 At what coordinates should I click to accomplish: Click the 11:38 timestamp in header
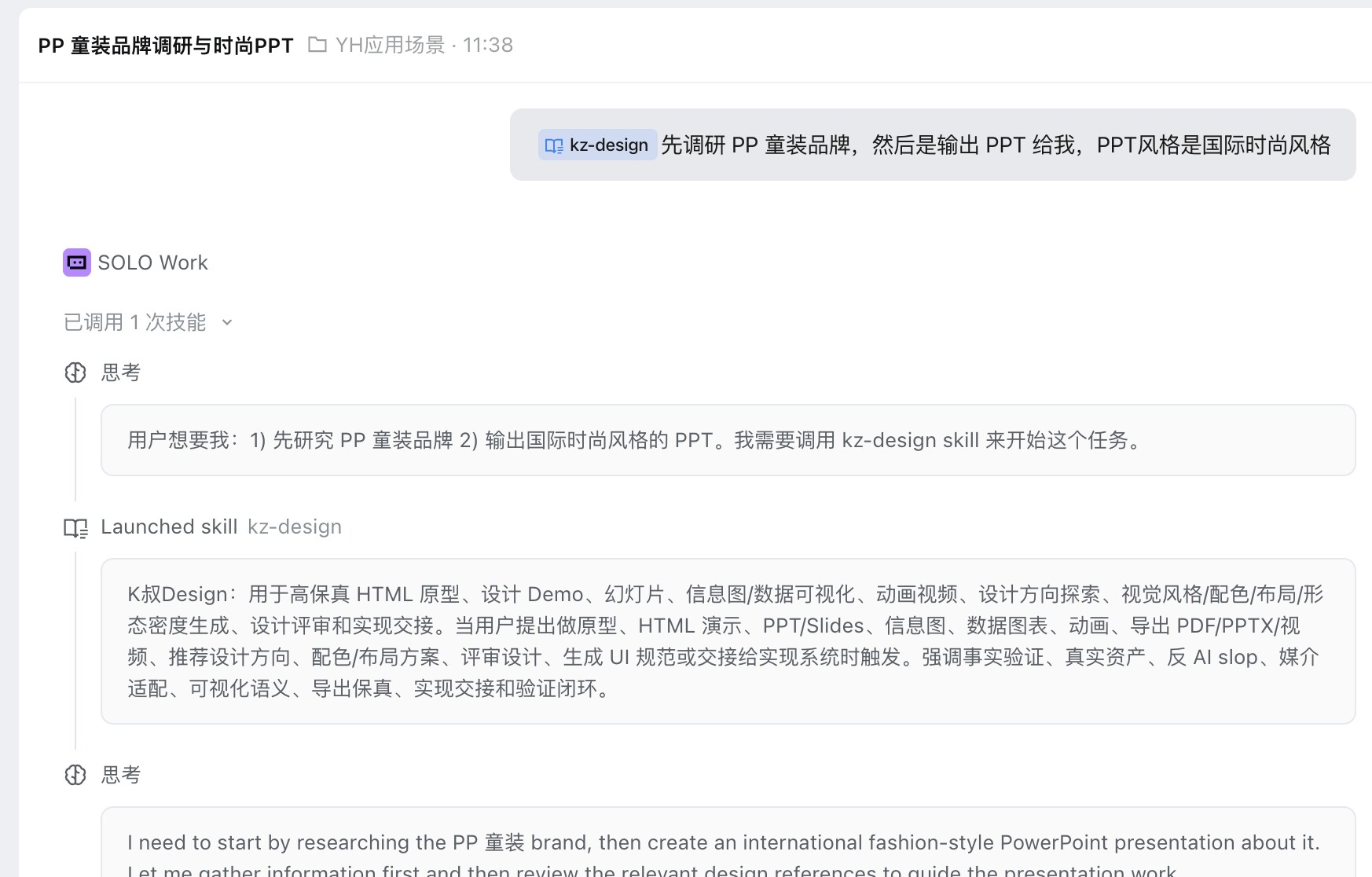click(x=488, y=45)
